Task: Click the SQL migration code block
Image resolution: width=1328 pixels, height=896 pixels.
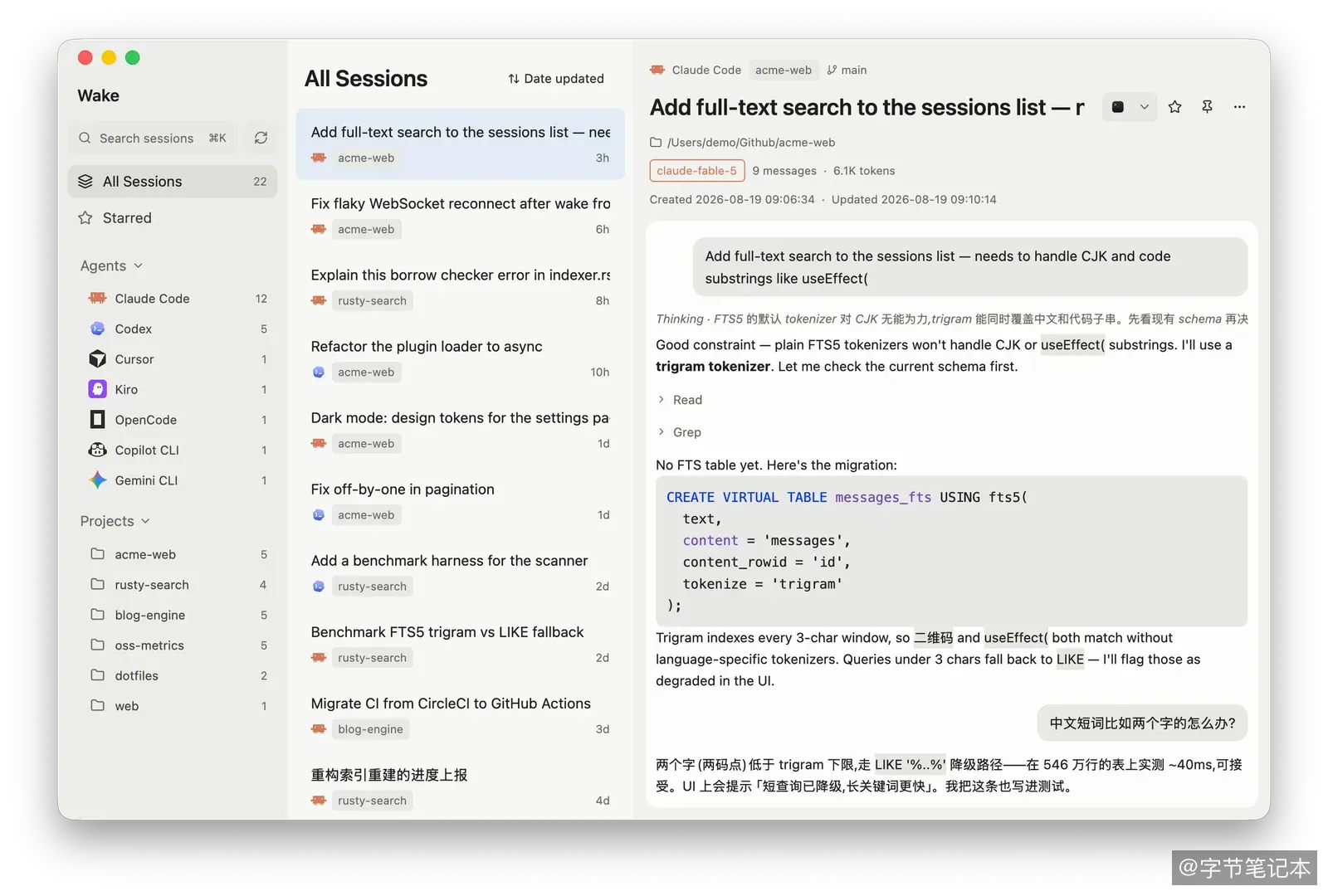Action: coord(951,551)
